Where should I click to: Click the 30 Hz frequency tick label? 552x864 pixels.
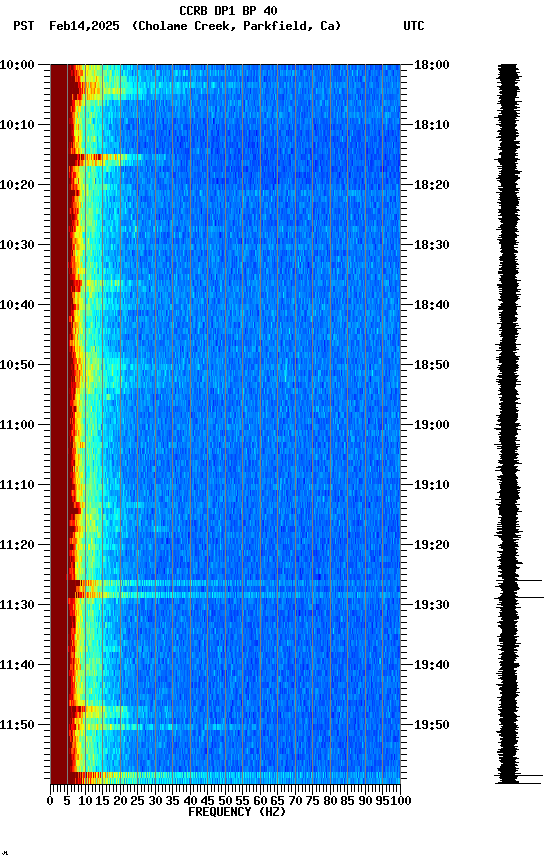(x=155, y=801)
